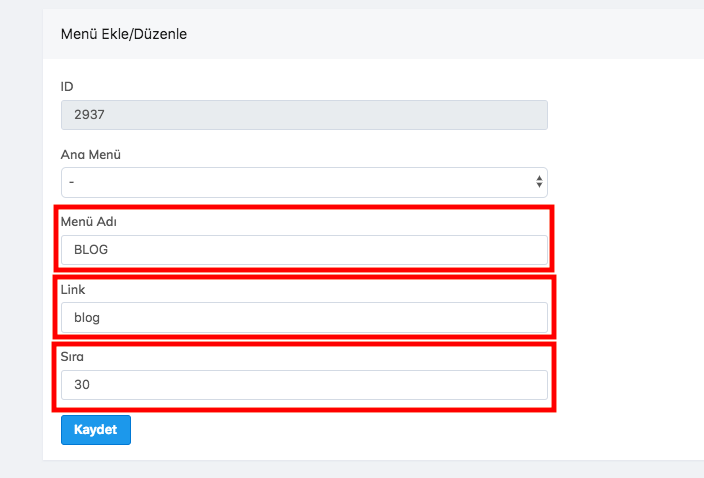Place cursor on the BLOG text

point(91,250)
